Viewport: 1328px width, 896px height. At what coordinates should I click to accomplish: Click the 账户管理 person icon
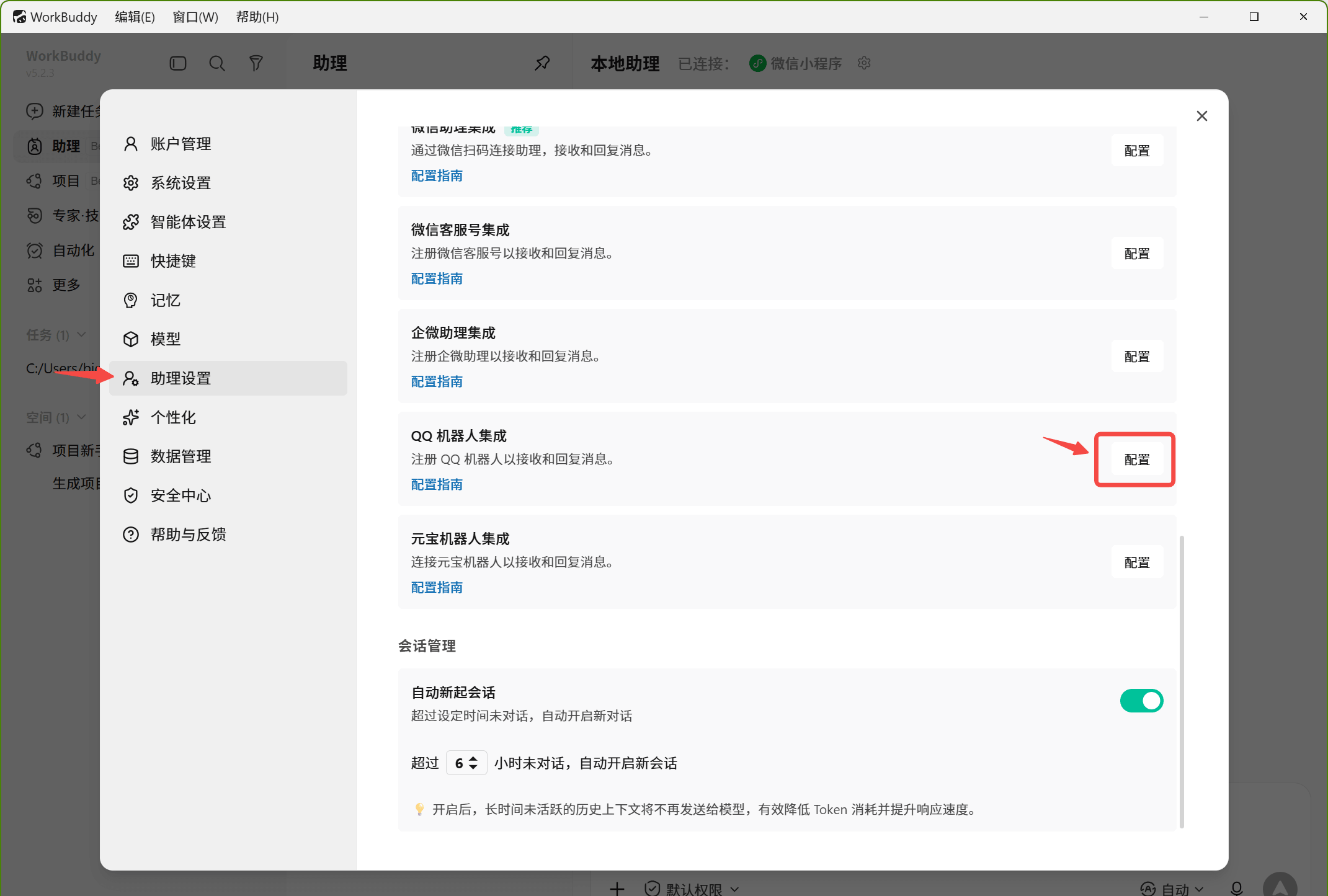pyautogui.click(x=131, y=144)
